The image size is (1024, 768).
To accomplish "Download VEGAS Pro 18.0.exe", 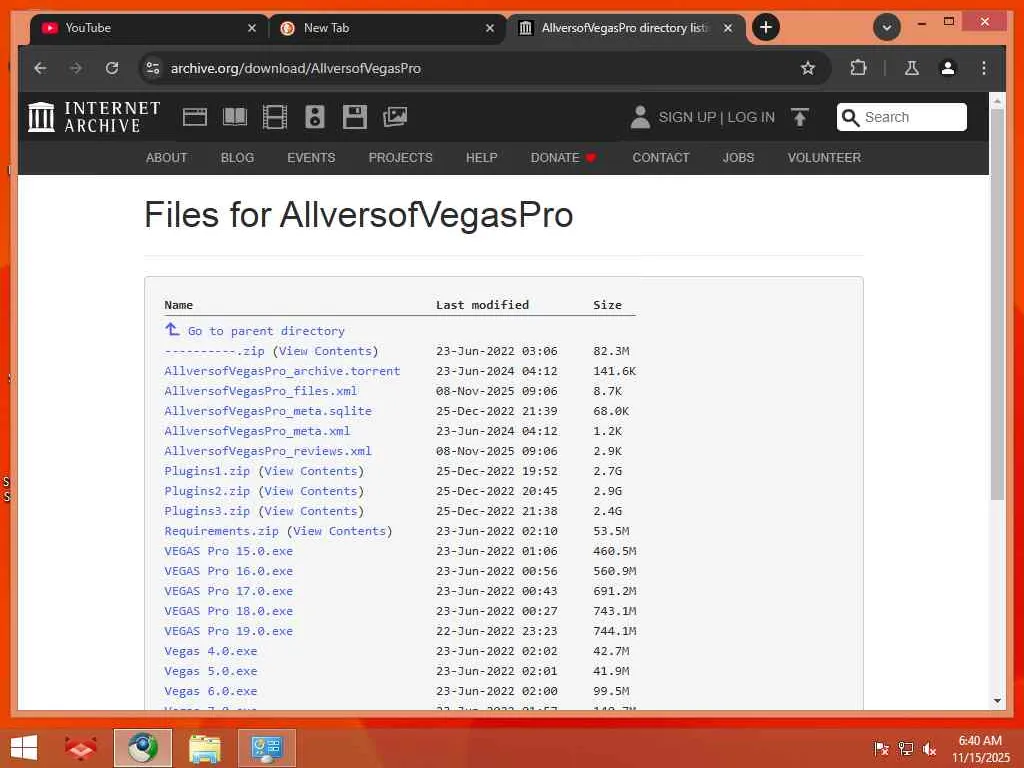I will (x=229, y=611).
